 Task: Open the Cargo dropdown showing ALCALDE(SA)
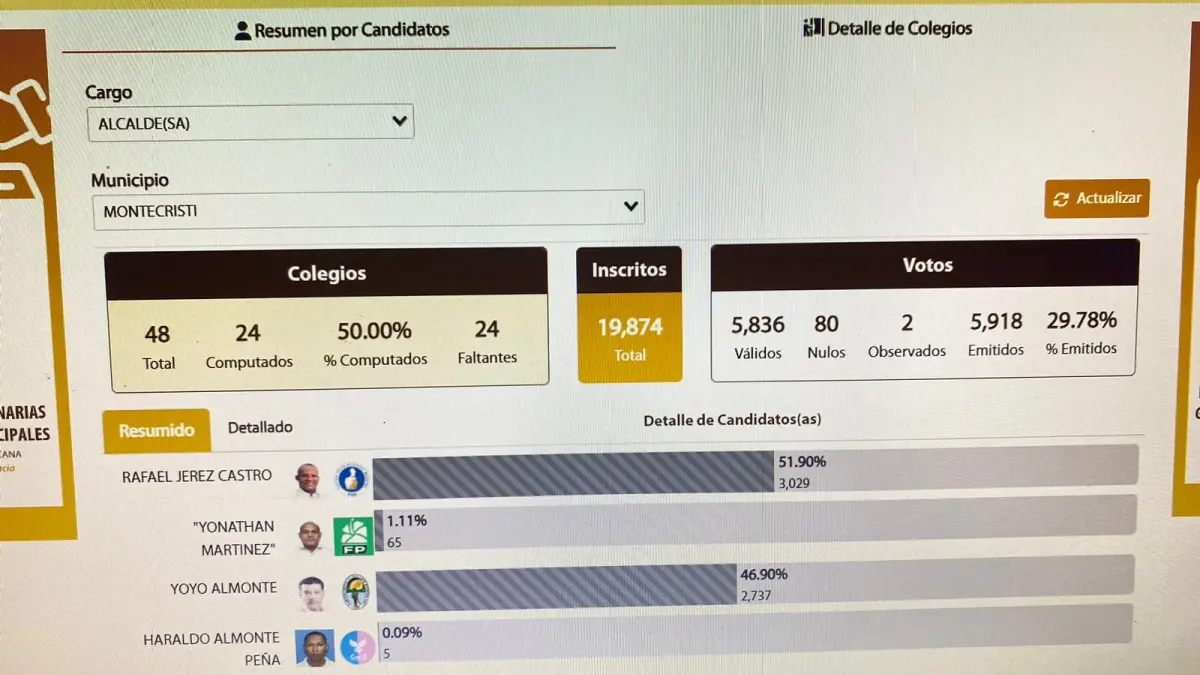[x=250, y=123]
